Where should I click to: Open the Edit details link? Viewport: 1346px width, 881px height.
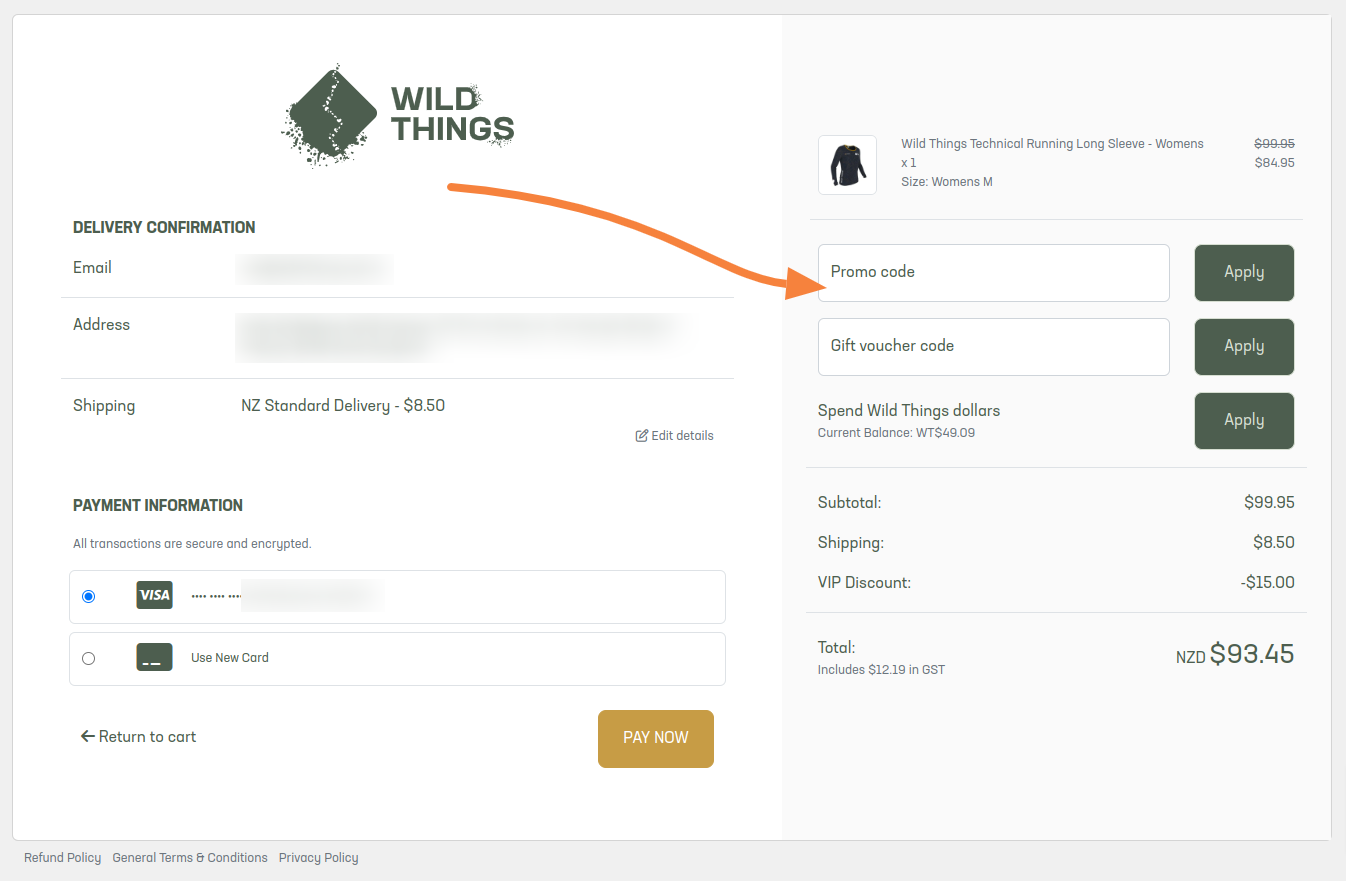click(x=675, y=436)
